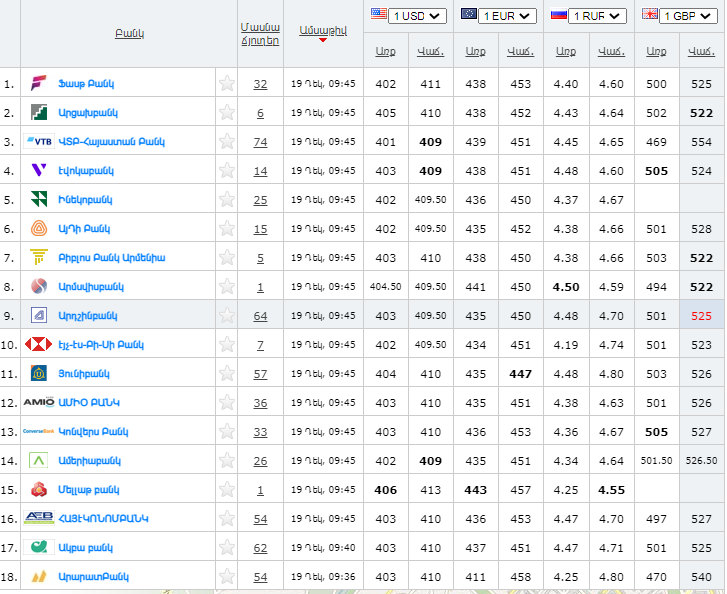Toggle favorite star for row 10 HSBC bank
This screenshot has width=727, height=594.
(227, 345)
